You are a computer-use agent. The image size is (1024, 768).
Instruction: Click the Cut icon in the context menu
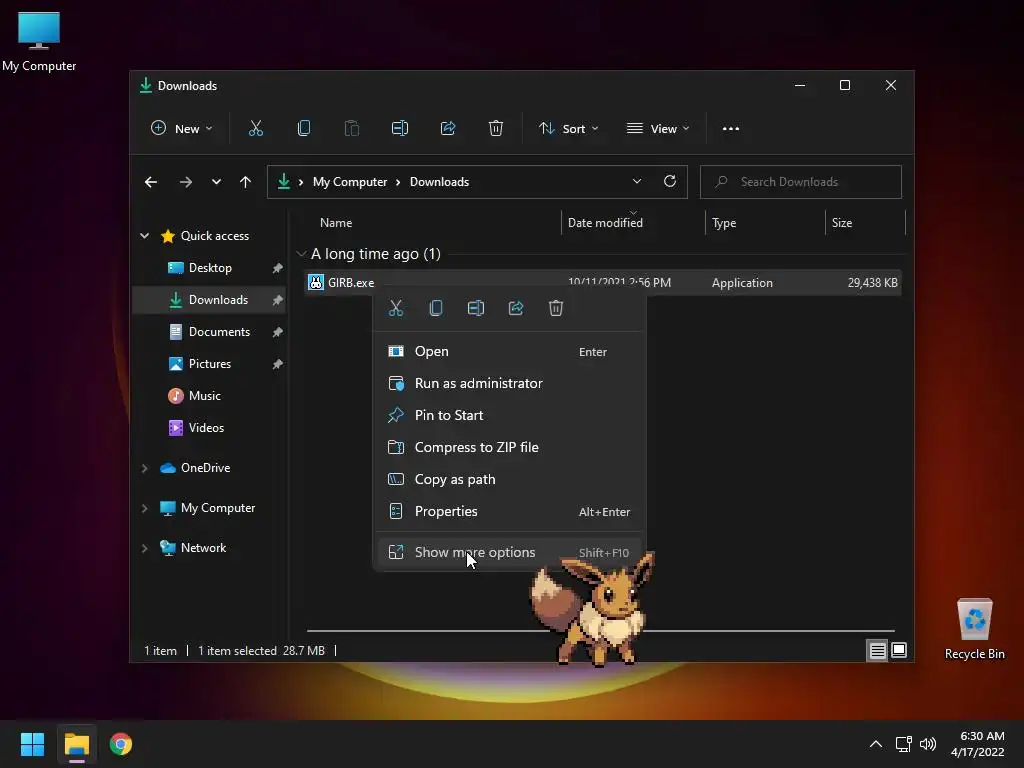(x=396, y=308)
